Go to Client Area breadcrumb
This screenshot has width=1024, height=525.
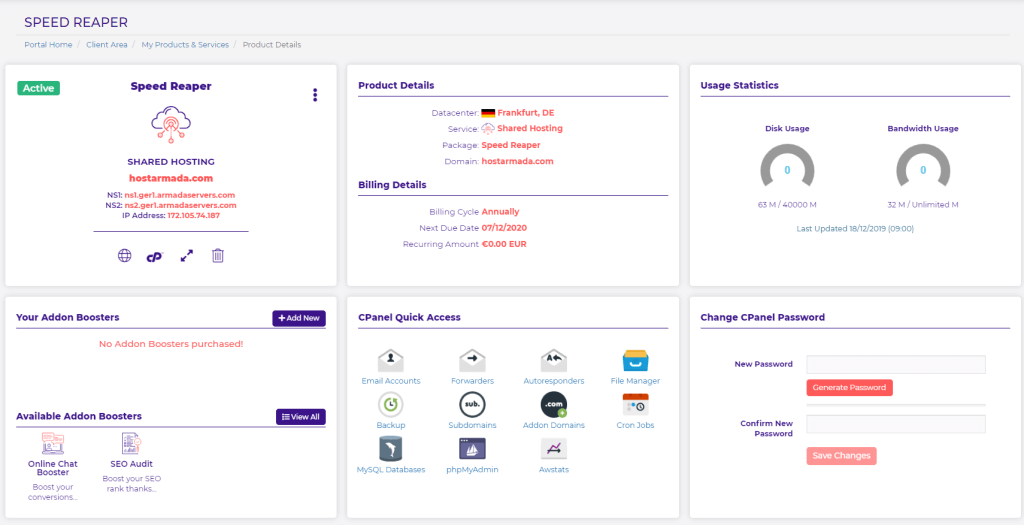106,45
